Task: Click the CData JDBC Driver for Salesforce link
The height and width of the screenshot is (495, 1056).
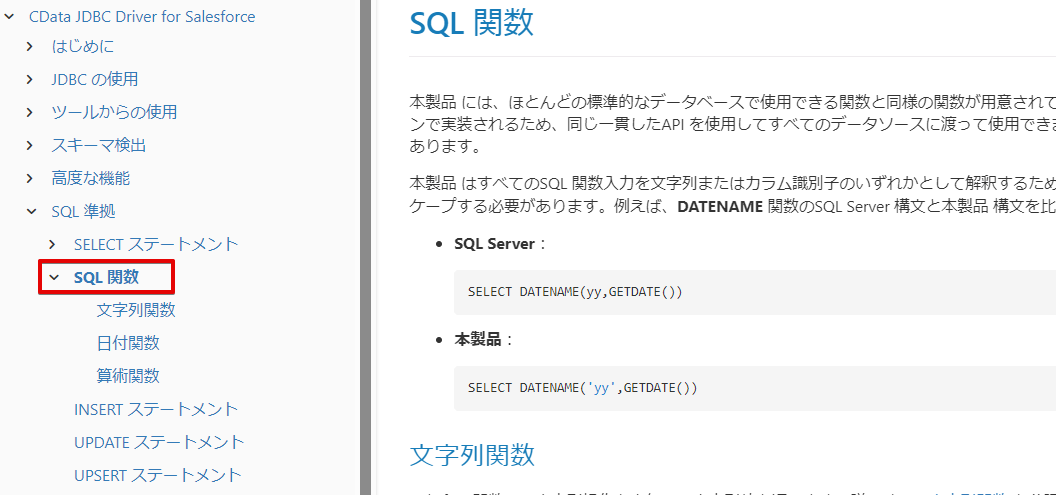Action: [142, 17]
